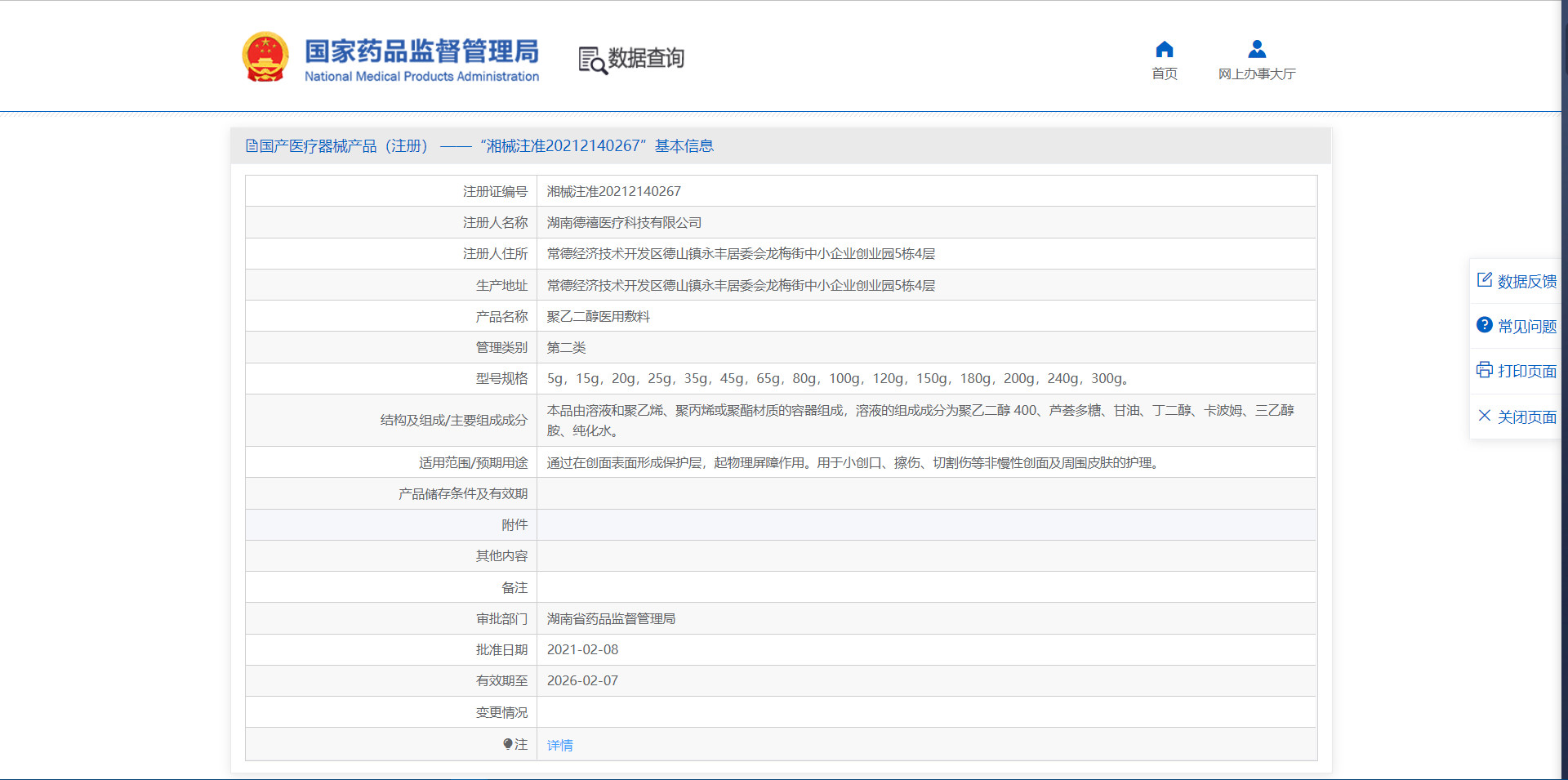This screenshot has height=780, width=1568.
Task: Click the 注册证编号 row label
Action: [496, 191]
